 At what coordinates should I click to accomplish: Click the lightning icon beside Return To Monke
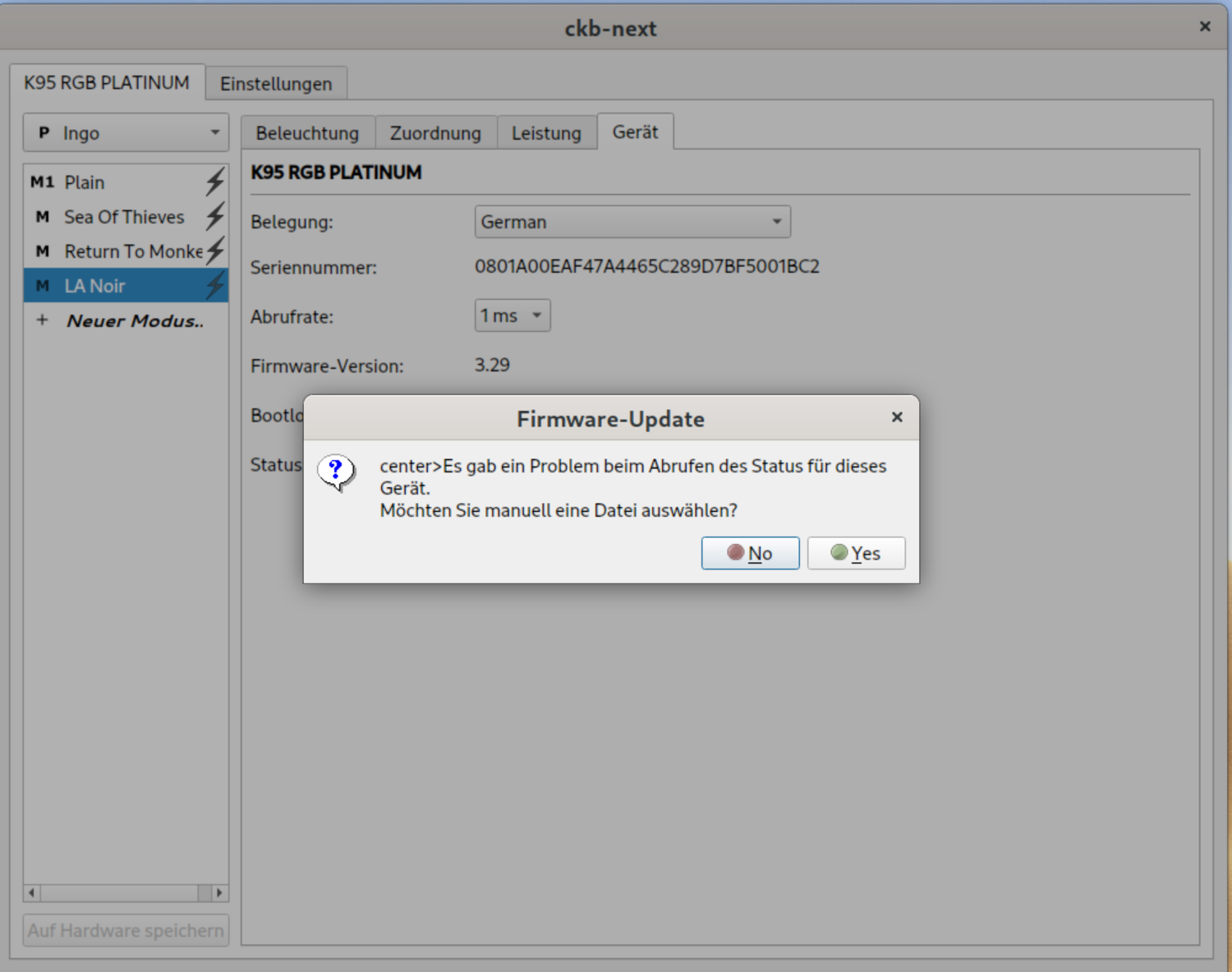[214, 251]
